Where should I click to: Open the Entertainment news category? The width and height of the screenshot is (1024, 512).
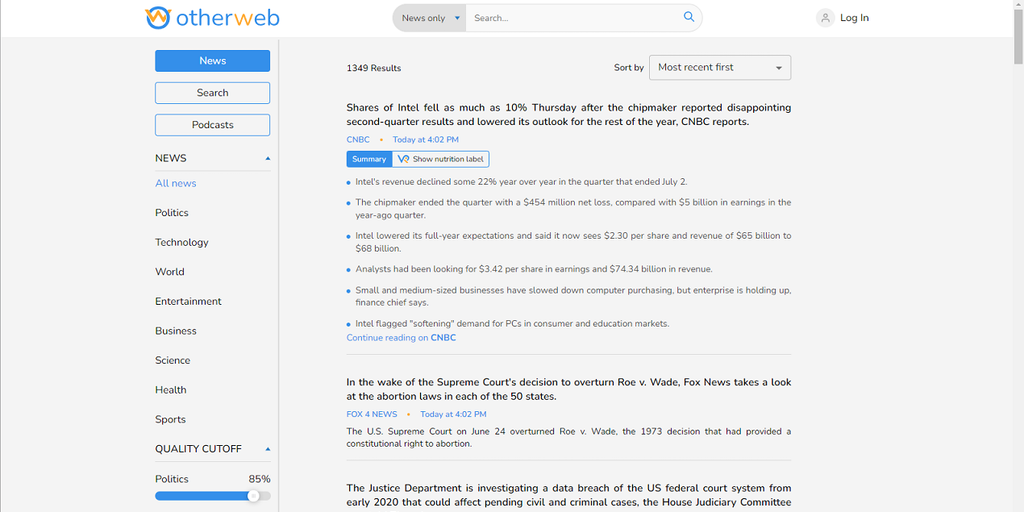[x=188, y=301]
